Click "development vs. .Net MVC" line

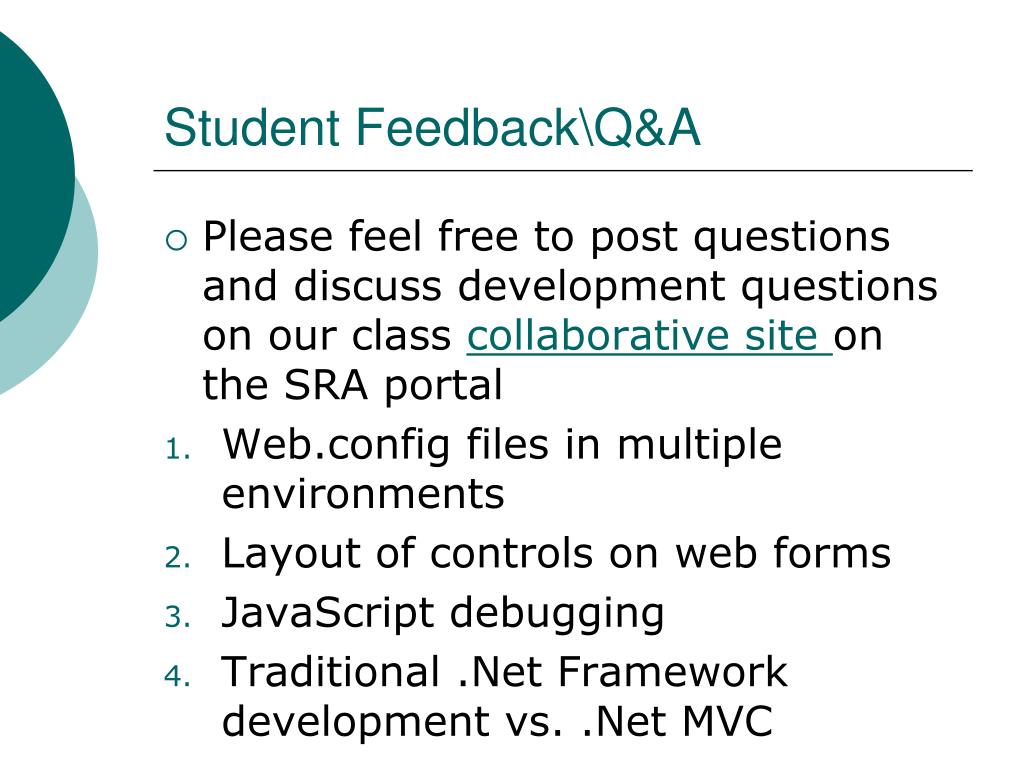(x=498, y=722)
